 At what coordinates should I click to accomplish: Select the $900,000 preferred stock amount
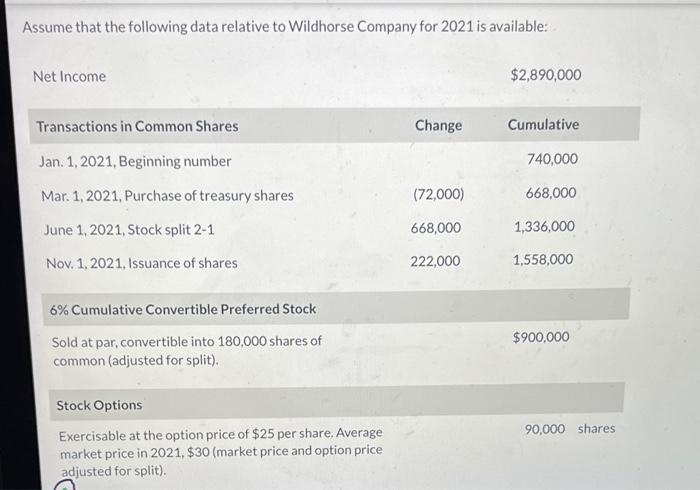pyautogui.click(x=541, y=337)
